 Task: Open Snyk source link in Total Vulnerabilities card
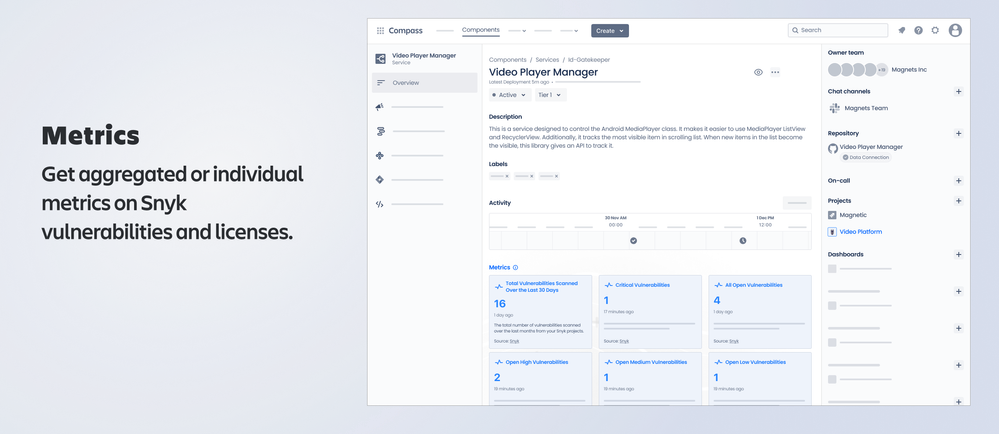tap(514, 341)
